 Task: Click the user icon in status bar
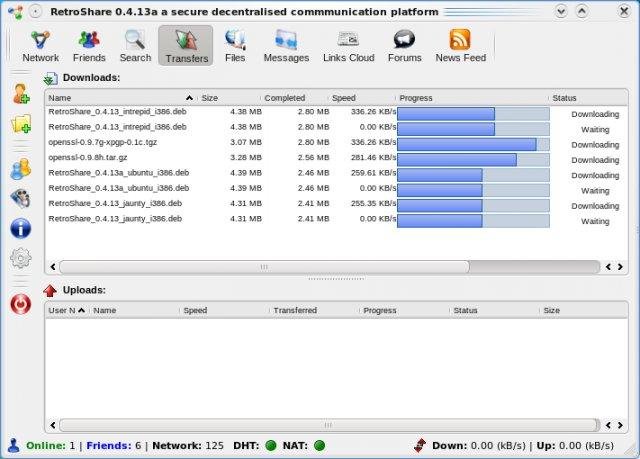13,446
